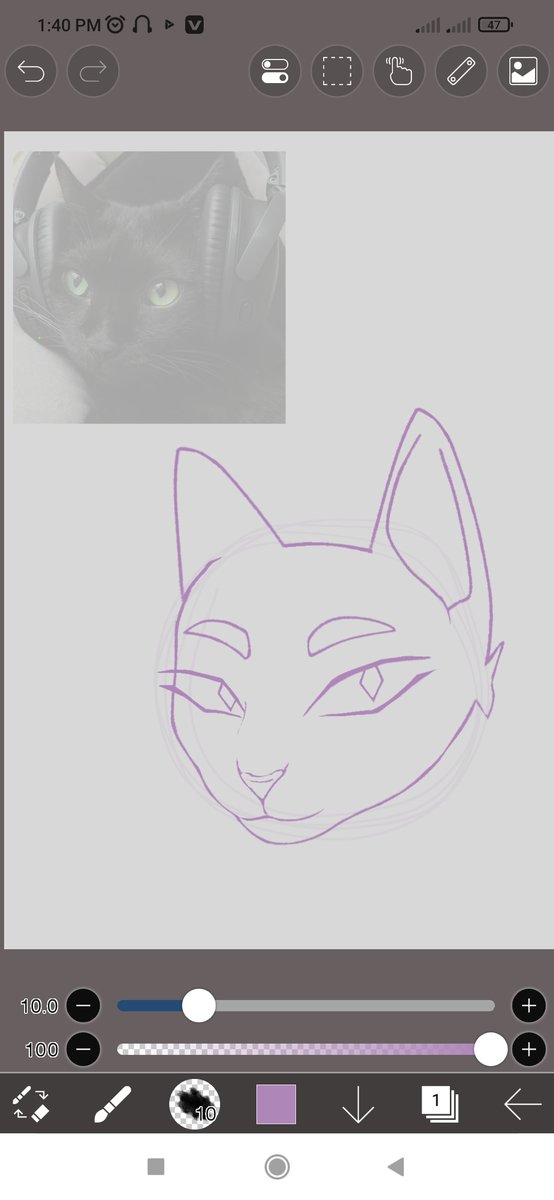Tap the alarm icon in status bar
554x1200 pixels.
tap(115, 24)
